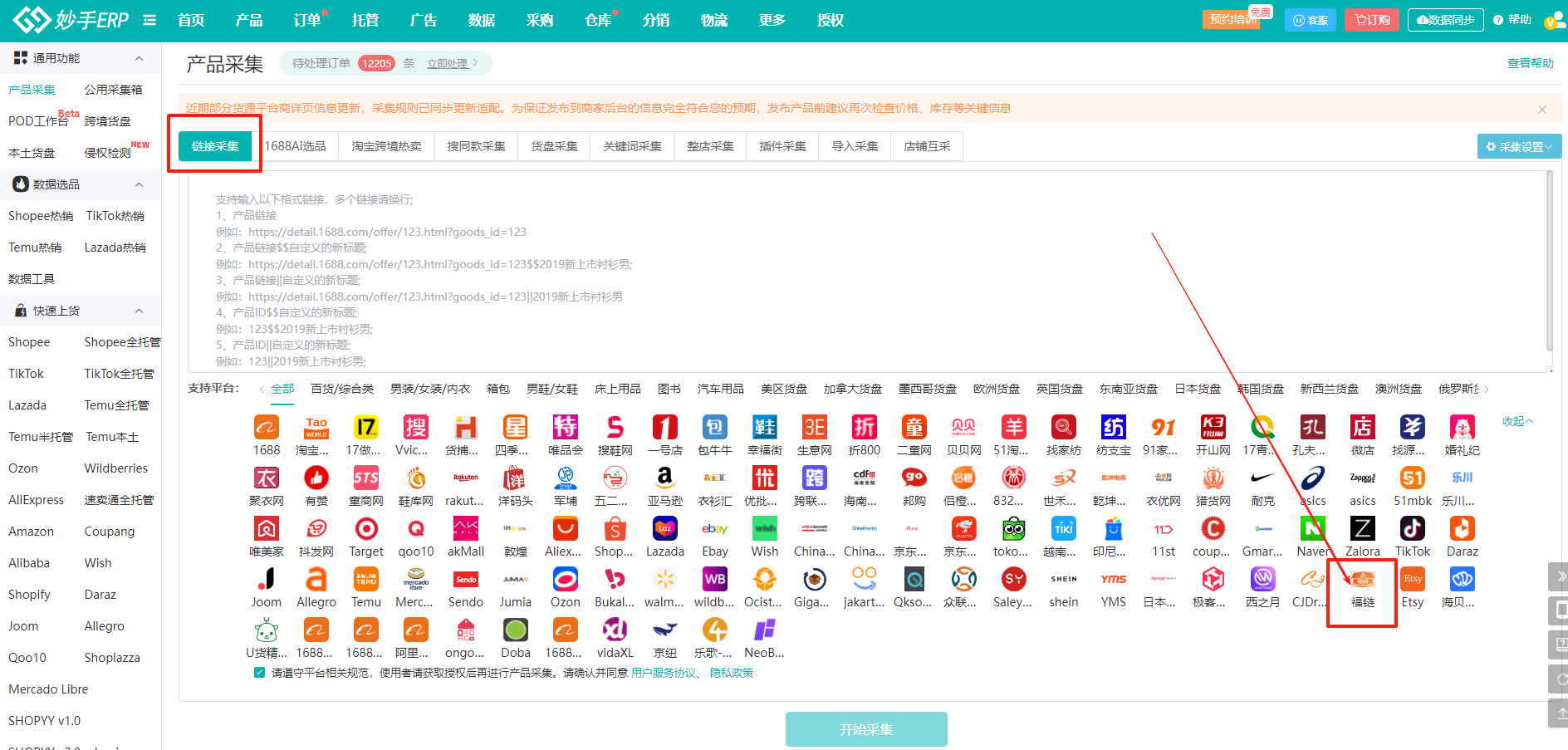Click 立即处理 pending orders link

point(448,63)
